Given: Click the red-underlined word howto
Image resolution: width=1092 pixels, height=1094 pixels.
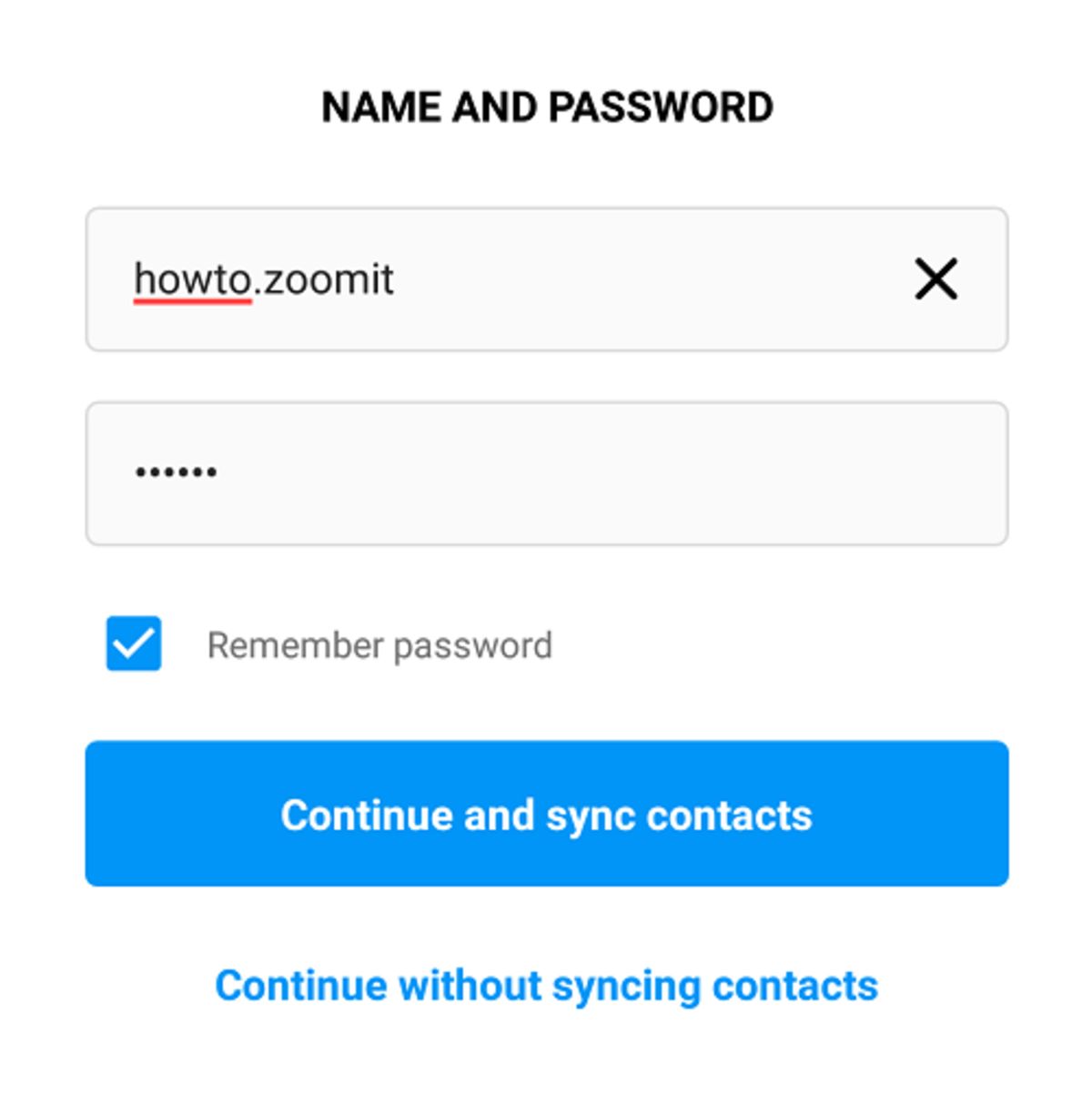Looking at the screenshot, I should pyautogui.click(x=193, y=279).
